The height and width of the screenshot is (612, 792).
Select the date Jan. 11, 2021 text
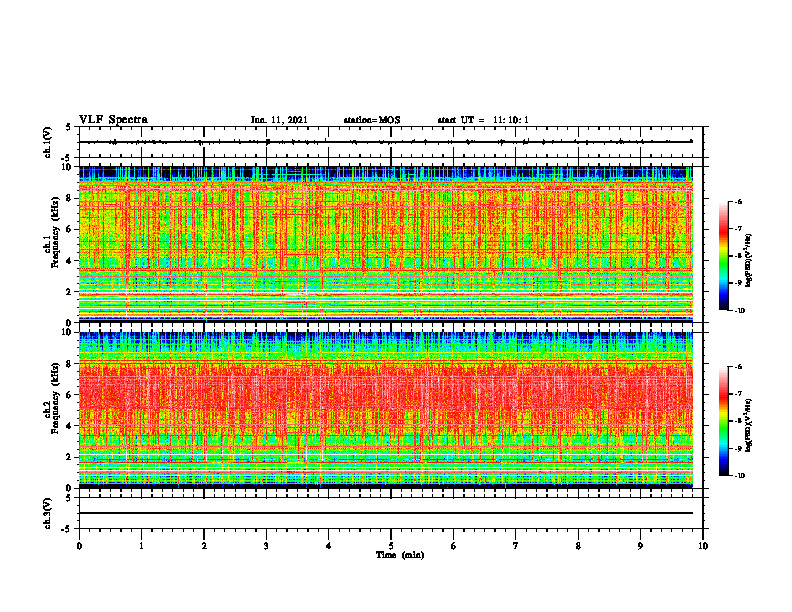point(279,120)
